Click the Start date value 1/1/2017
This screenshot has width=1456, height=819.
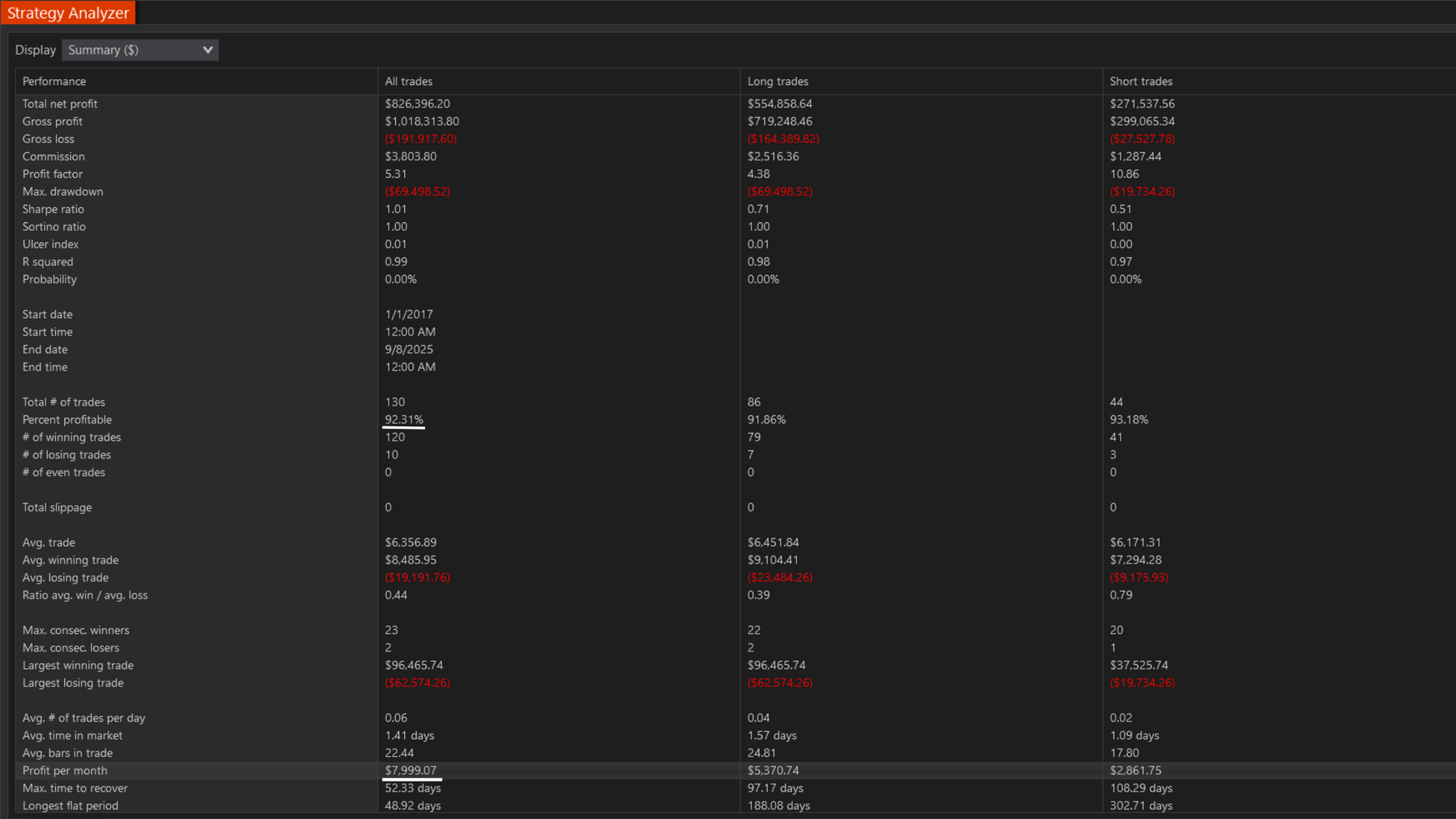point(409,315)
